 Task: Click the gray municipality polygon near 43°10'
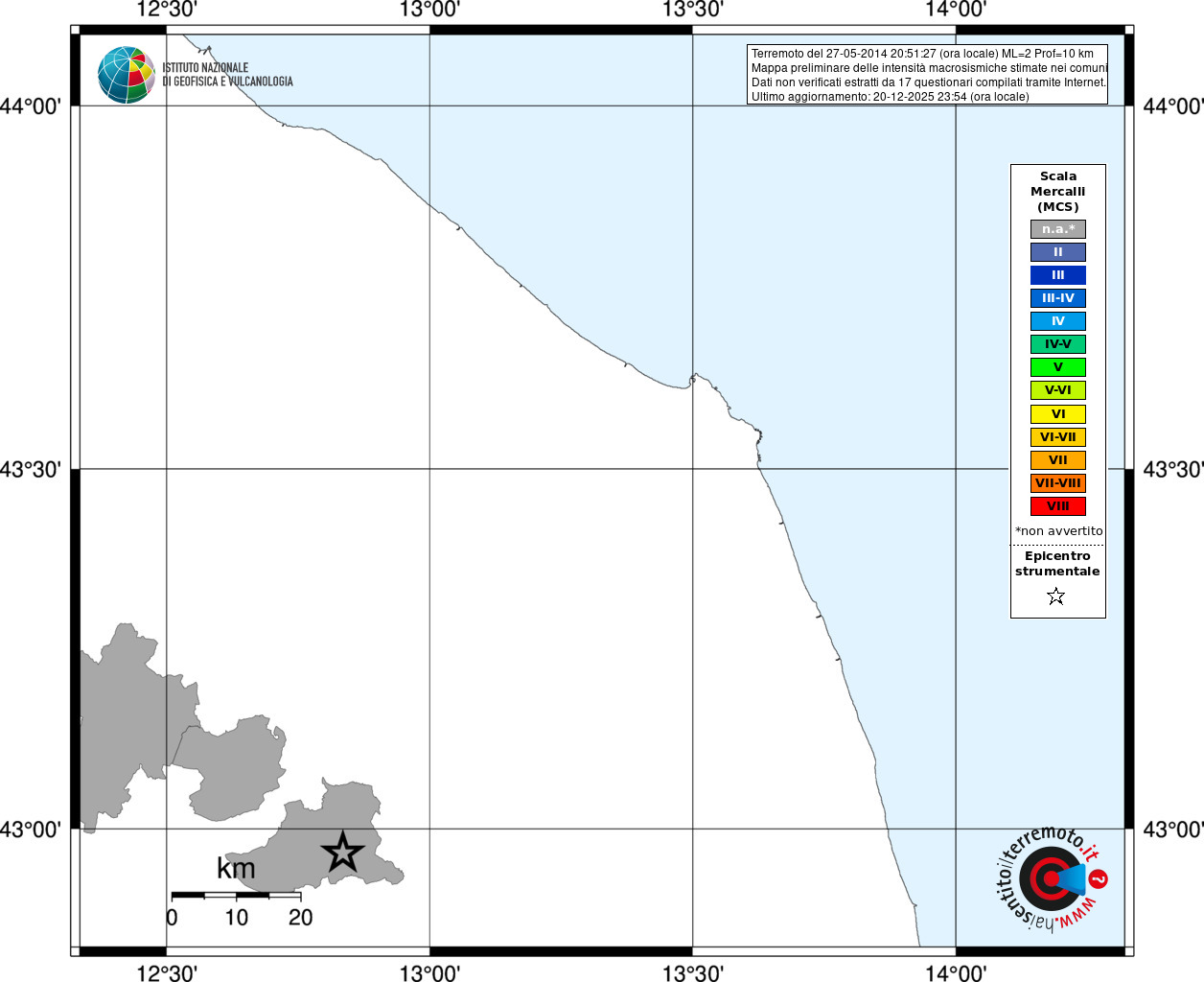point(232,767)
